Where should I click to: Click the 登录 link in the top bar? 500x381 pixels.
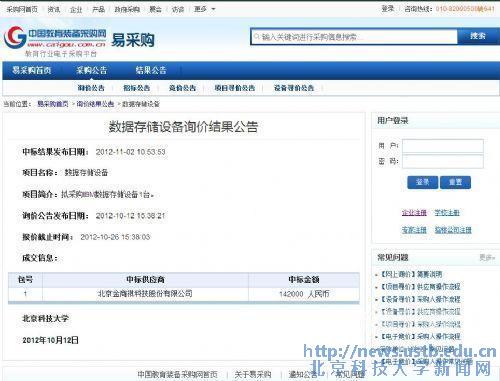click(388, 9)
